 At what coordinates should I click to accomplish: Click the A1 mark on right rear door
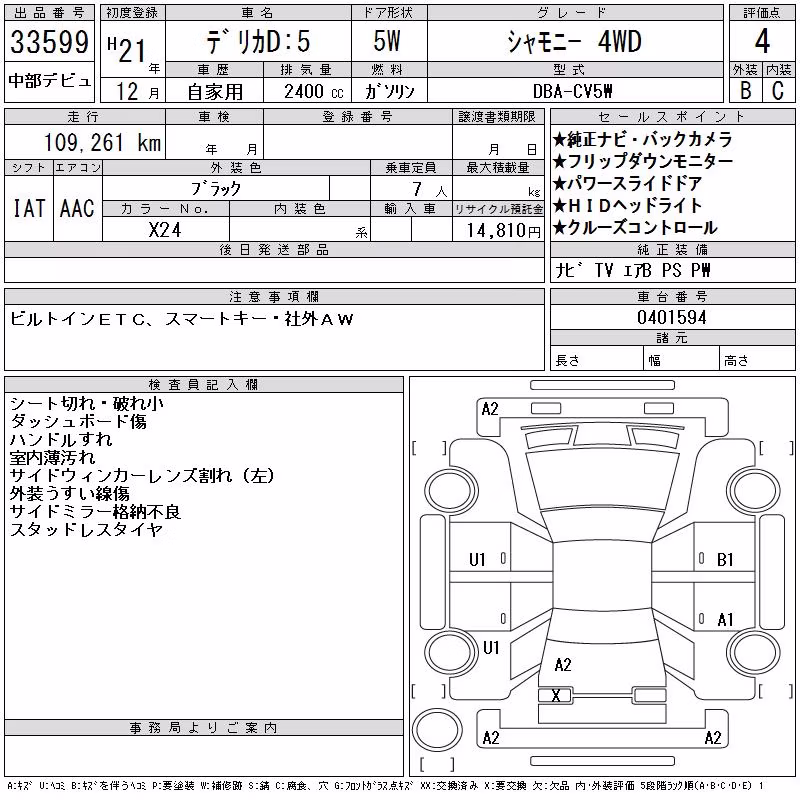[x=725, y=620]
